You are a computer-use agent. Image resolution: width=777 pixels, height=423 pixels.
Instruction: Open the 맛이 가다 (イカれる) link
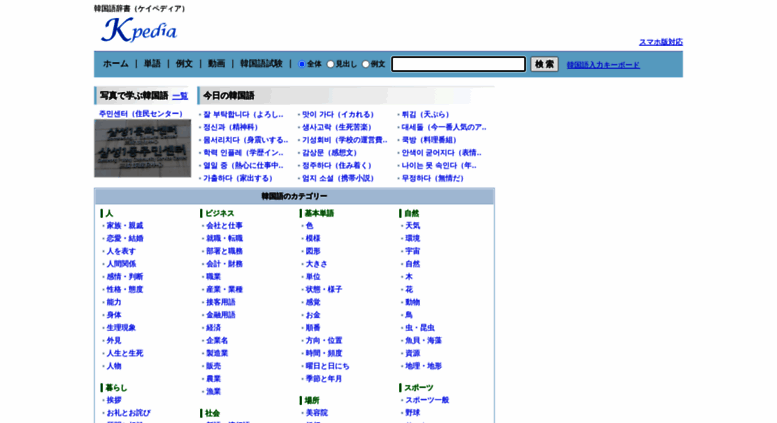[338, 114]
